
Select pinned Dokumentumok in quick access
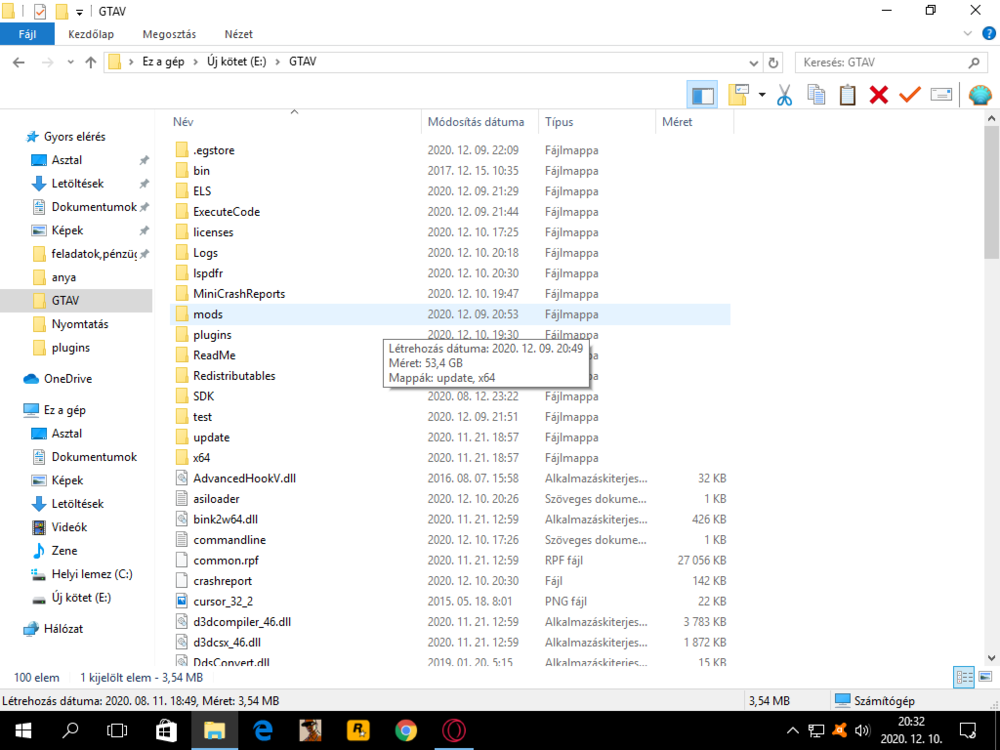point(94,207)
